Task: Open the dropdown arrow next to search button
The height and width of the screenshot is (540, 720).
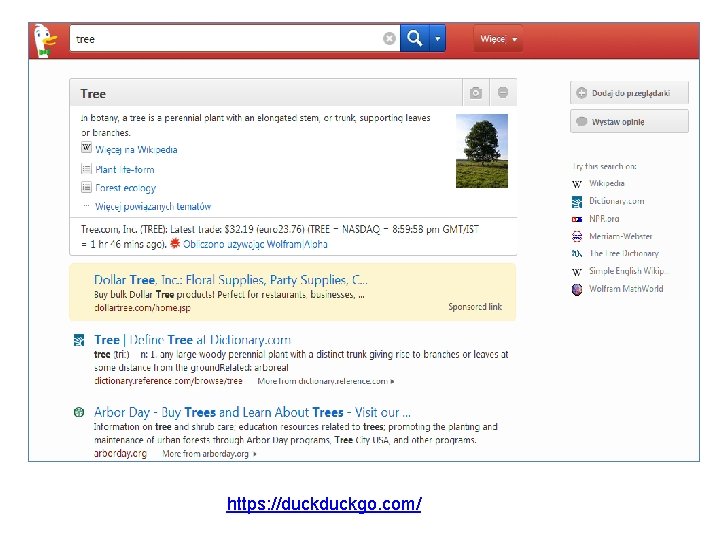Action: pos(438,39)
